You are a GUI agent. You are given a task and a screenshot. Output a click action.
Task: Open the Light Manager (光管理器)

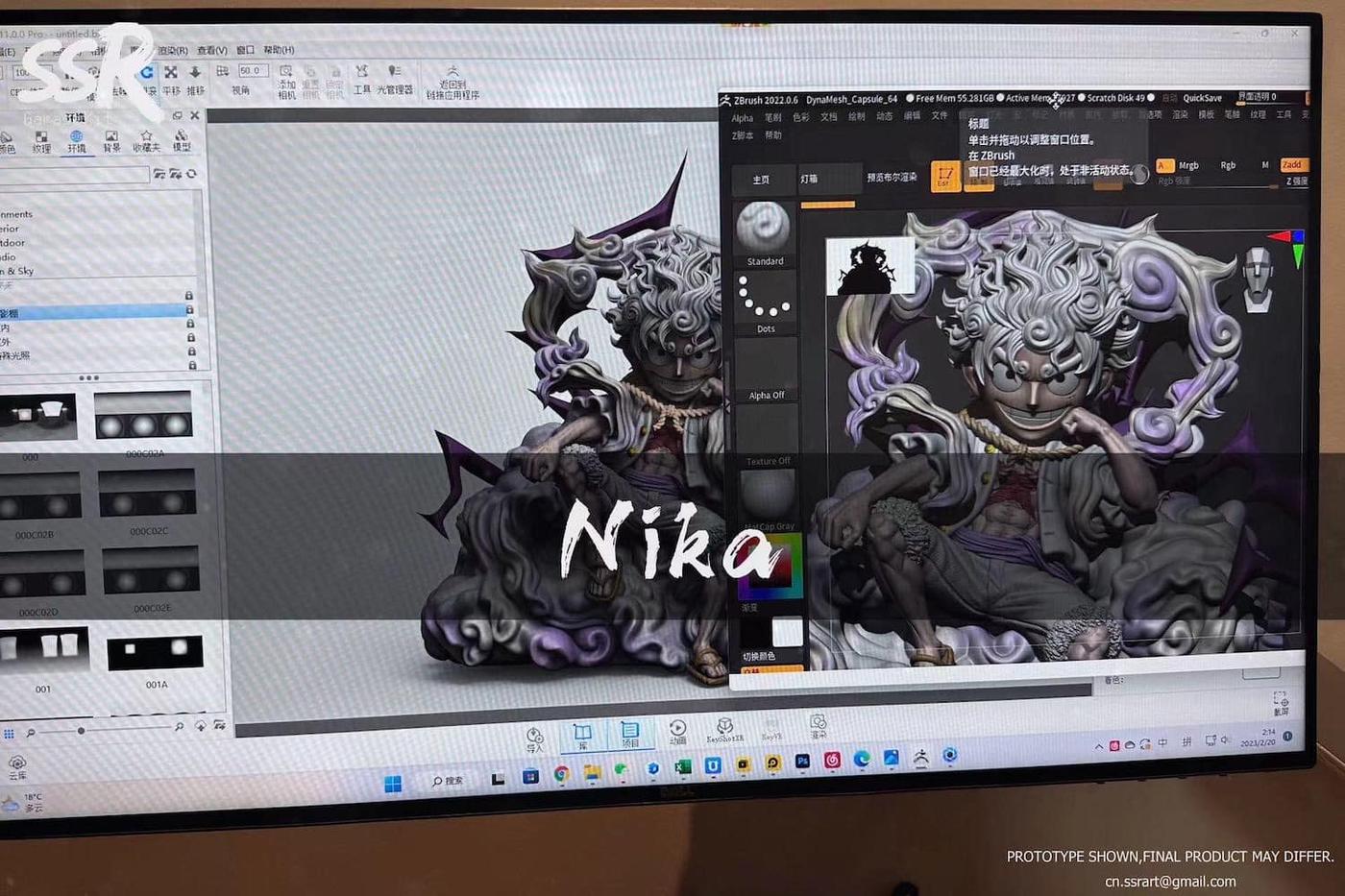click(394, 80)
